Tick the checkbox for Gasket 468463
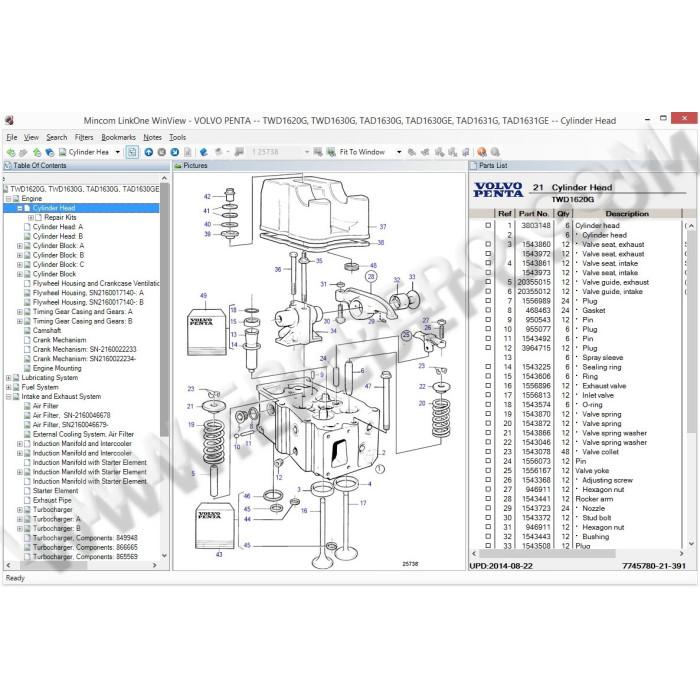This screenshot has width=700, height=700. [488, 310]
